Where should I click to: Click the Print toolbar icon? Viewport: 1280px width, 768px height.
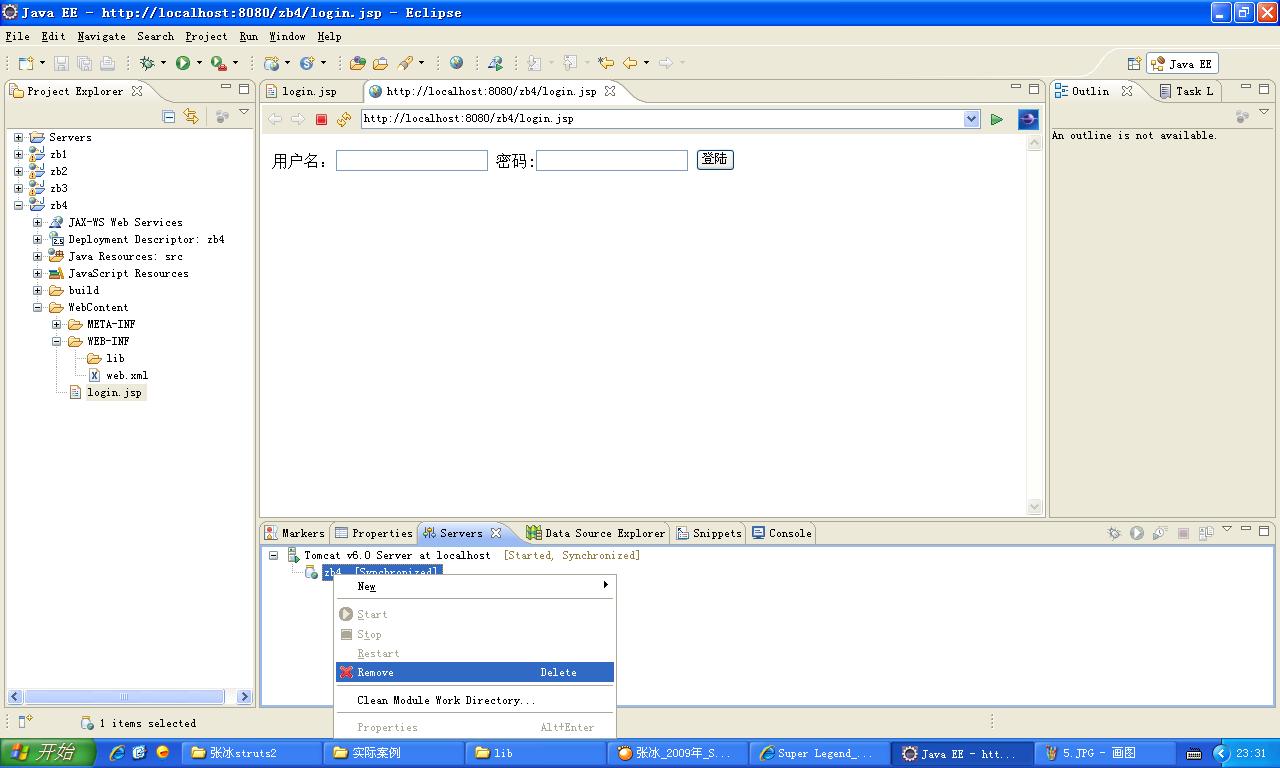tap(107, 63)
